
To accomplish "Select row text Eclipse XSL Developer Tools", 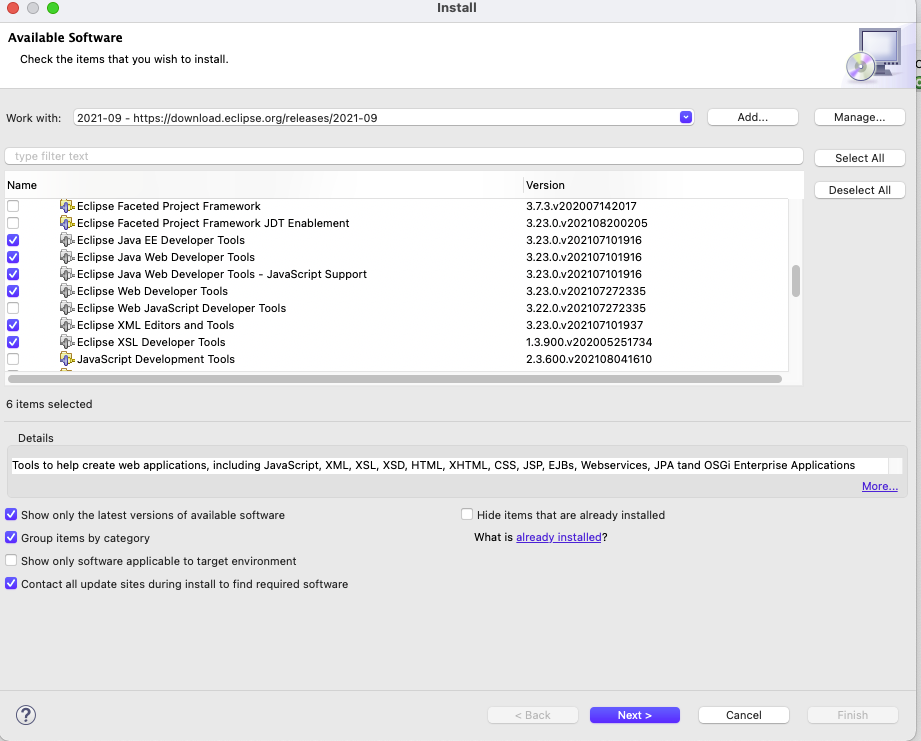I will [152, 342].
